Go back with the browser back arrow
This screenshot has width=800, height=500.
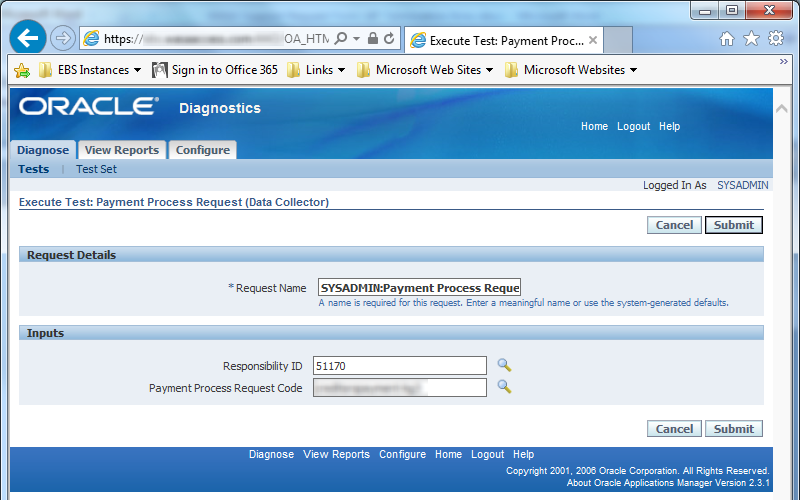[28, 37]
